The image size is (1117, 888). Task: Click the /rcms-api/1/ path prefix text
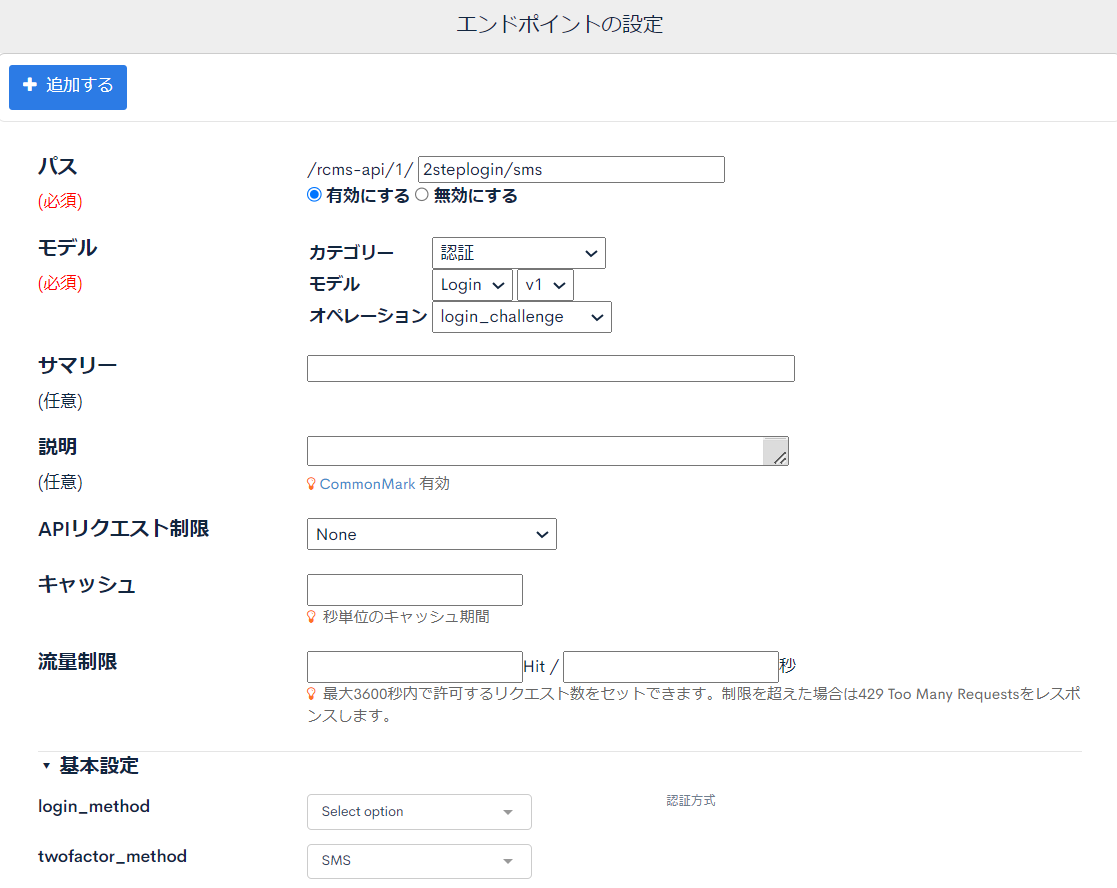coord(360,169)
